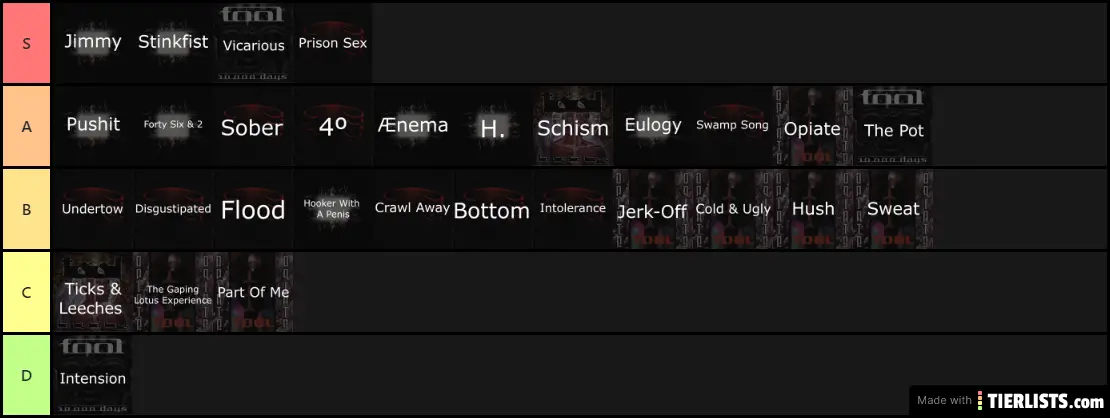Click The Gaping Lotus Experience tile
This screenshot has height=418, width=1110.
point(173,293)
